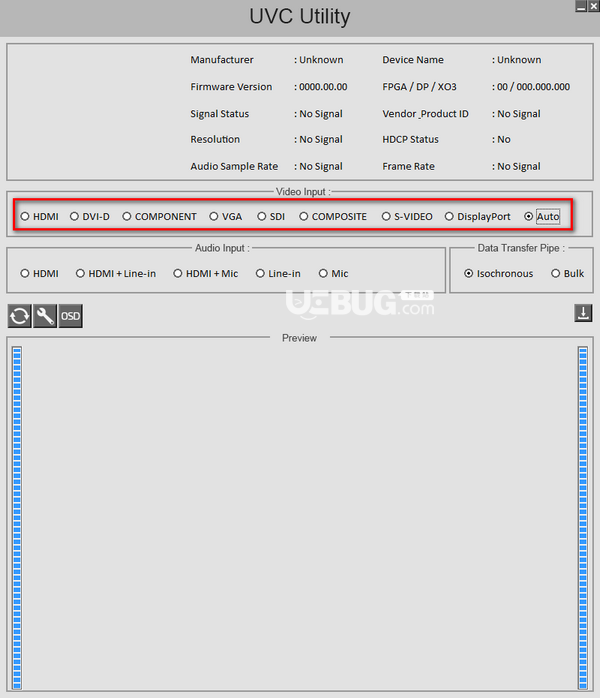600x698 pixels.
Task: Select Mic audio input
Action: coord(333,273)
